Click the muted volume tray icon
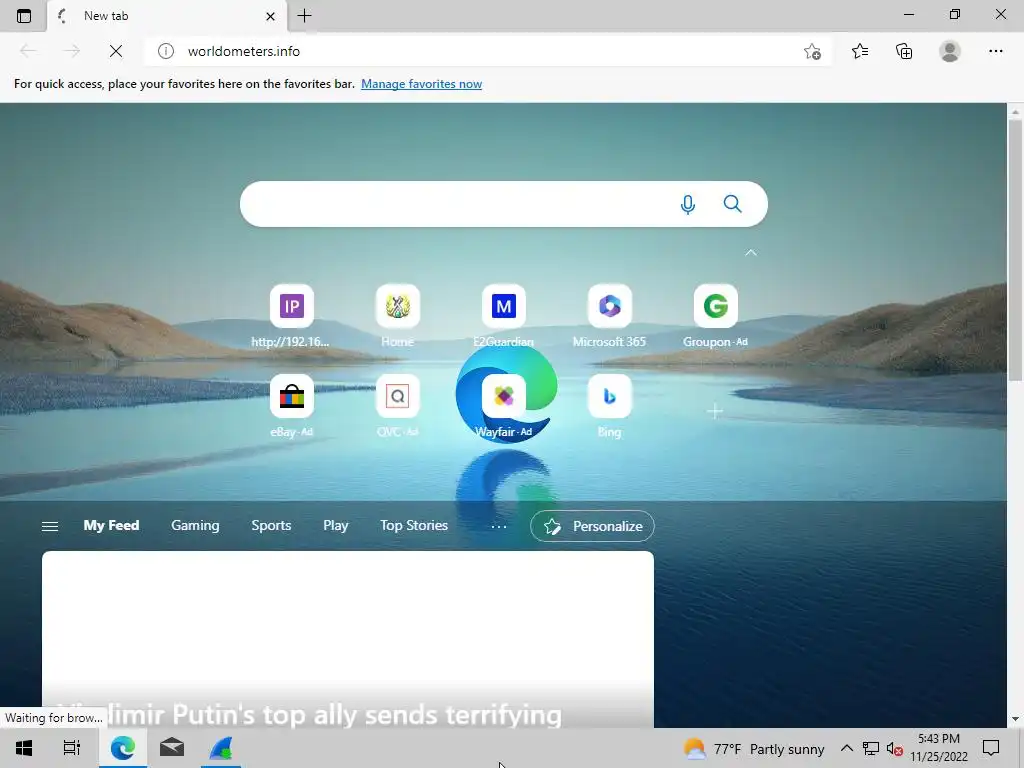Screen dimensions: 1024x768 (895, 749)
